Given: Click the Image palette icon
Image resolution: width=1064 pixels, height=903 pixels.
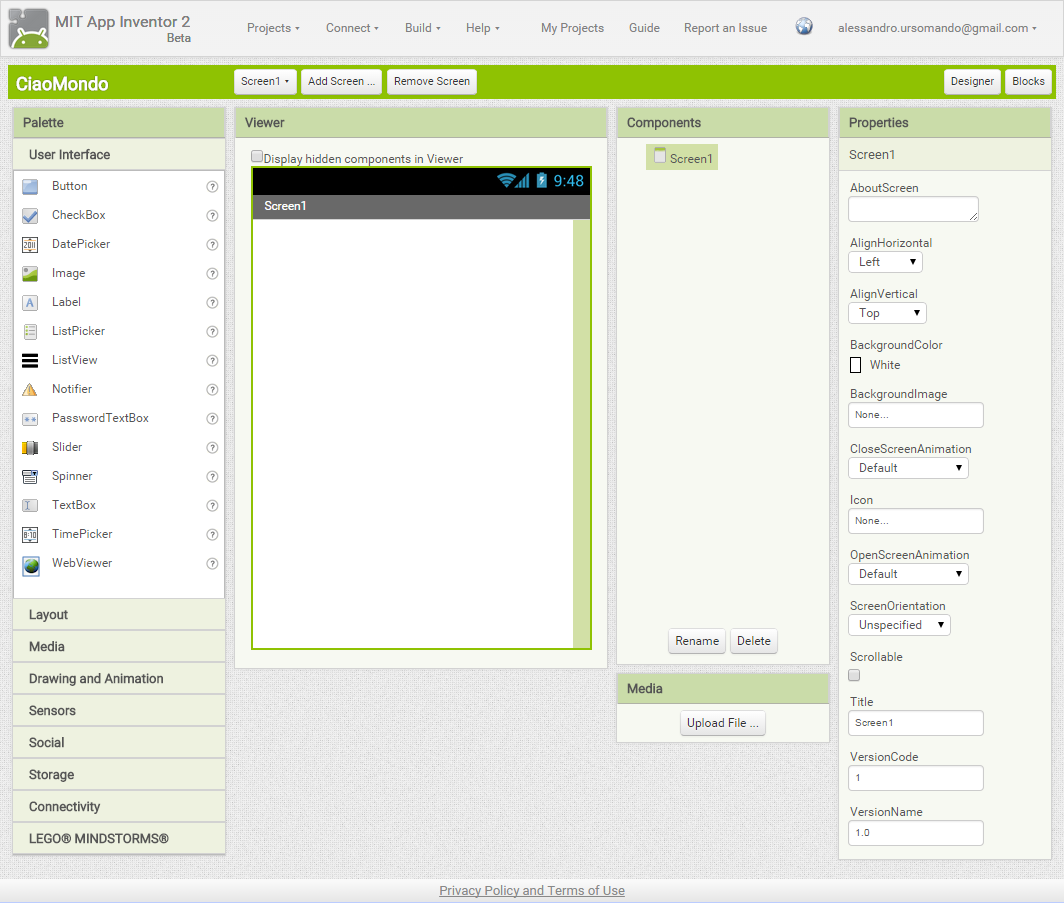Looking at the screenshot, I should pyautogui.click(x=30, y=273).
